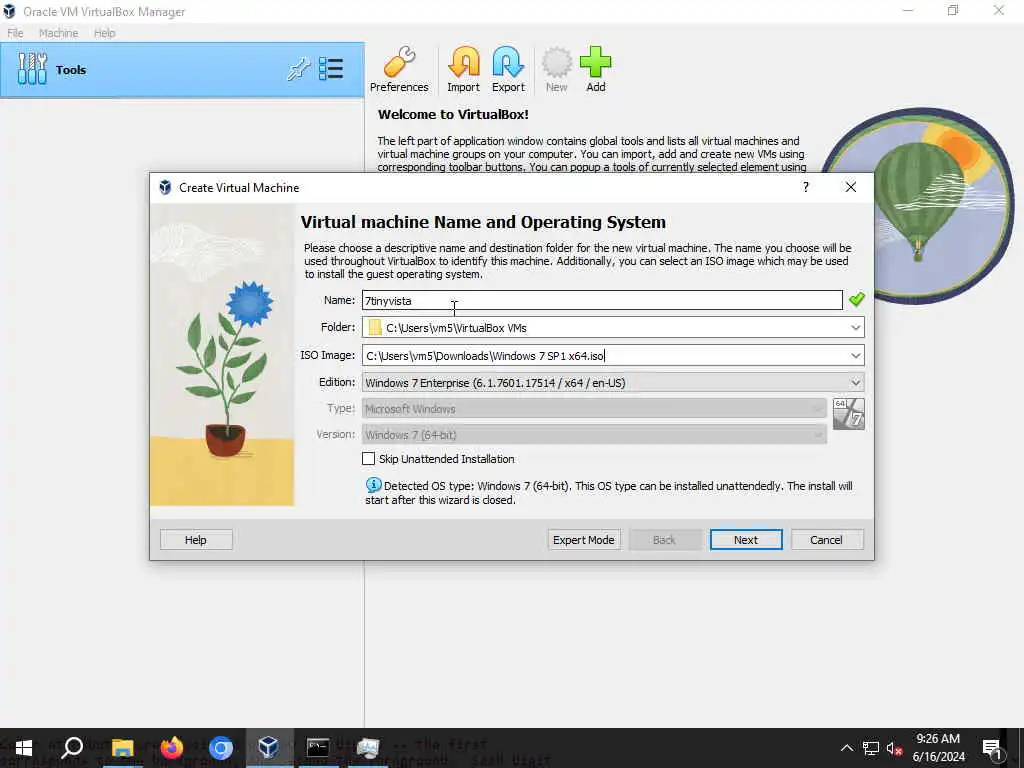This screenshot has width=1024, height=768.
Task: Open Preferences in VirtualBox toolbar
Action: tap(399, 69)
